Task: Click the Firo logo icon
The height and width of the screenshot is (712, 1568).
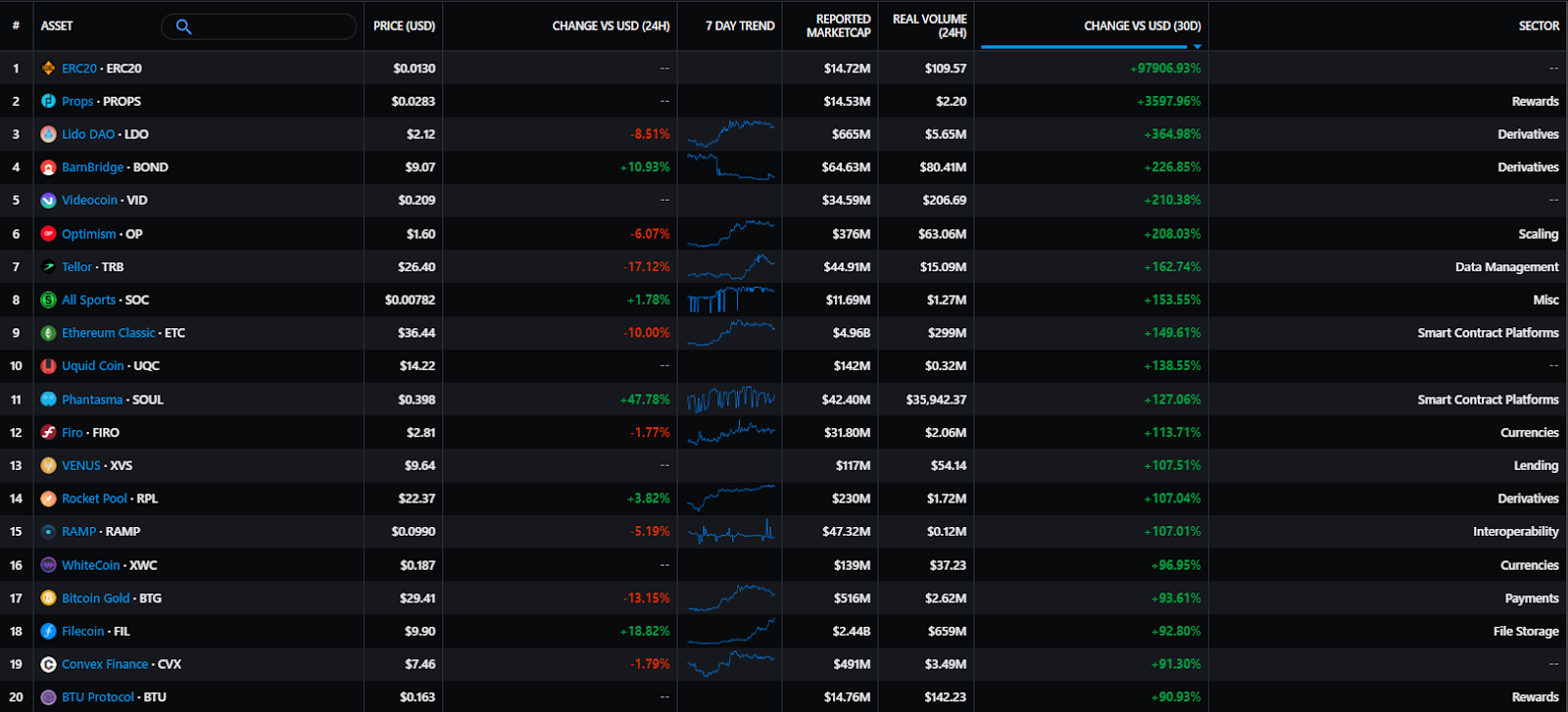Action: (48, 432)
